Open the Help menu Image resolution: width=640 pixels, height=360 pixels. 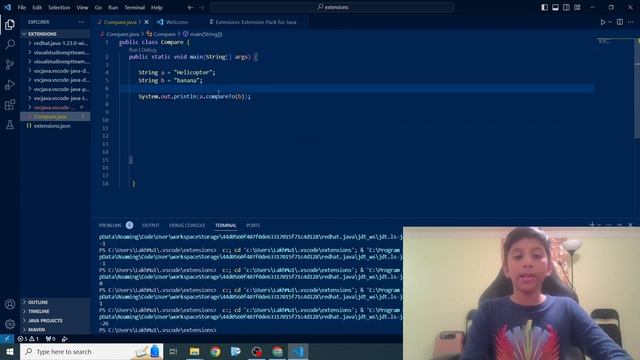pyautogui.click(x=157, y=7)
